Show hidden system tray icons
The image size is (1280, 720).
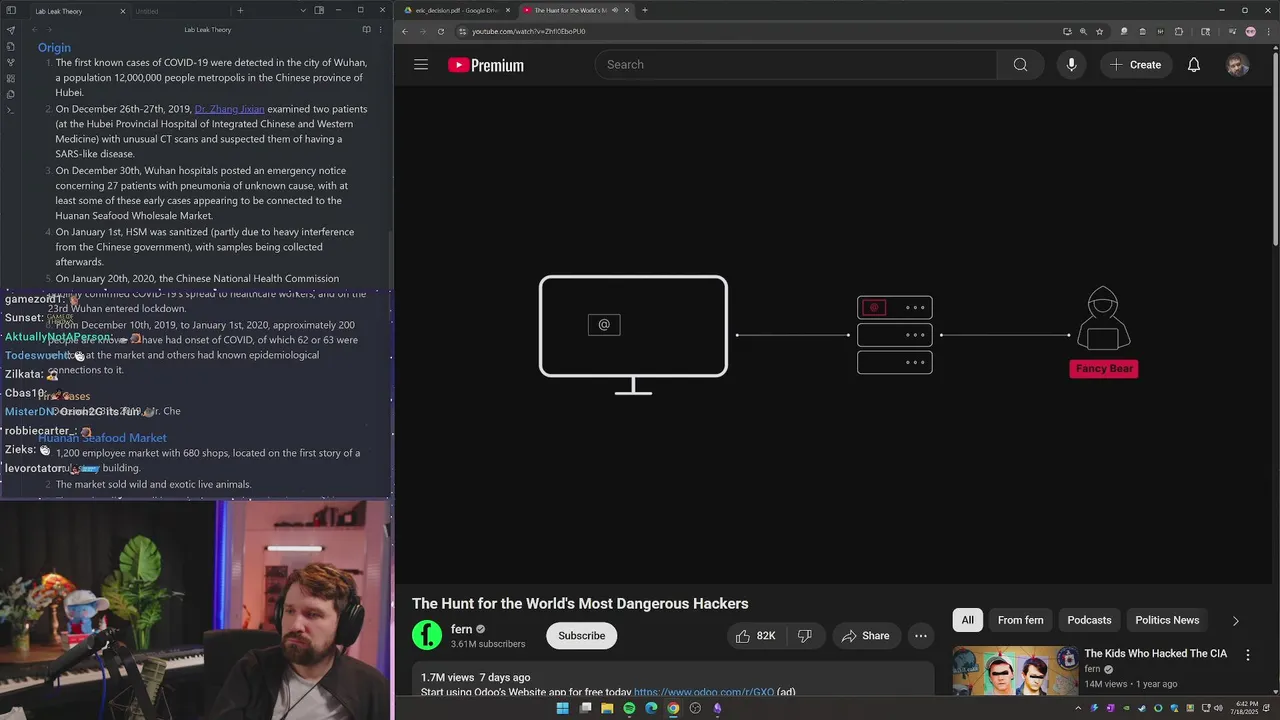[1078, 708]
